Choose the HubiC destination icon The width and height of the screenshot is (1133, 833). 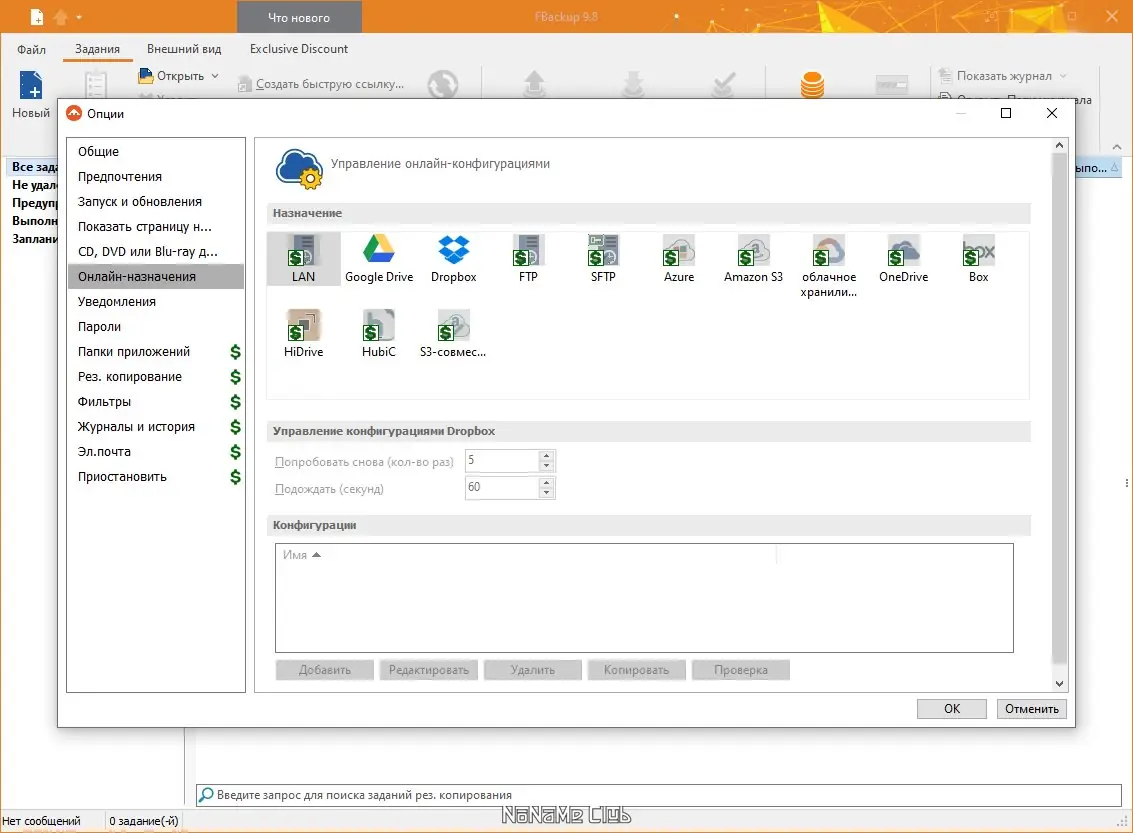tap(379, 334)
